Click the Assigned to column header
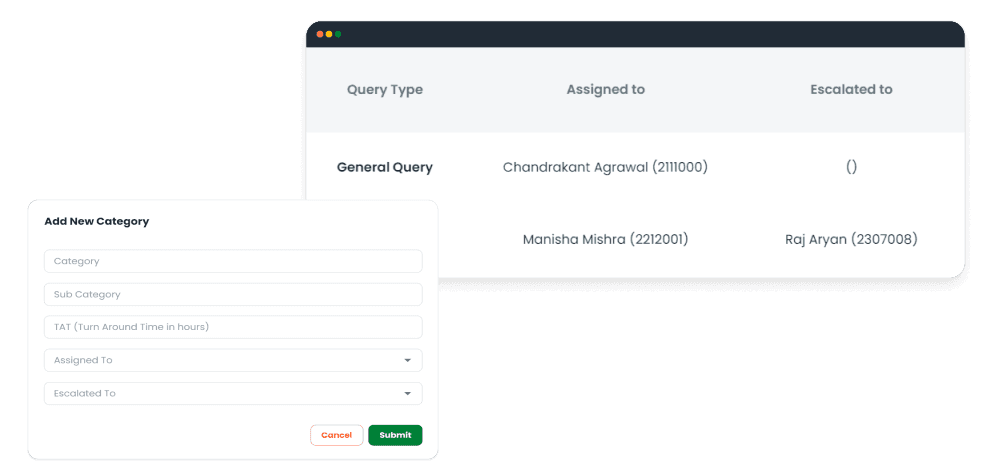 tap(606, 90)
